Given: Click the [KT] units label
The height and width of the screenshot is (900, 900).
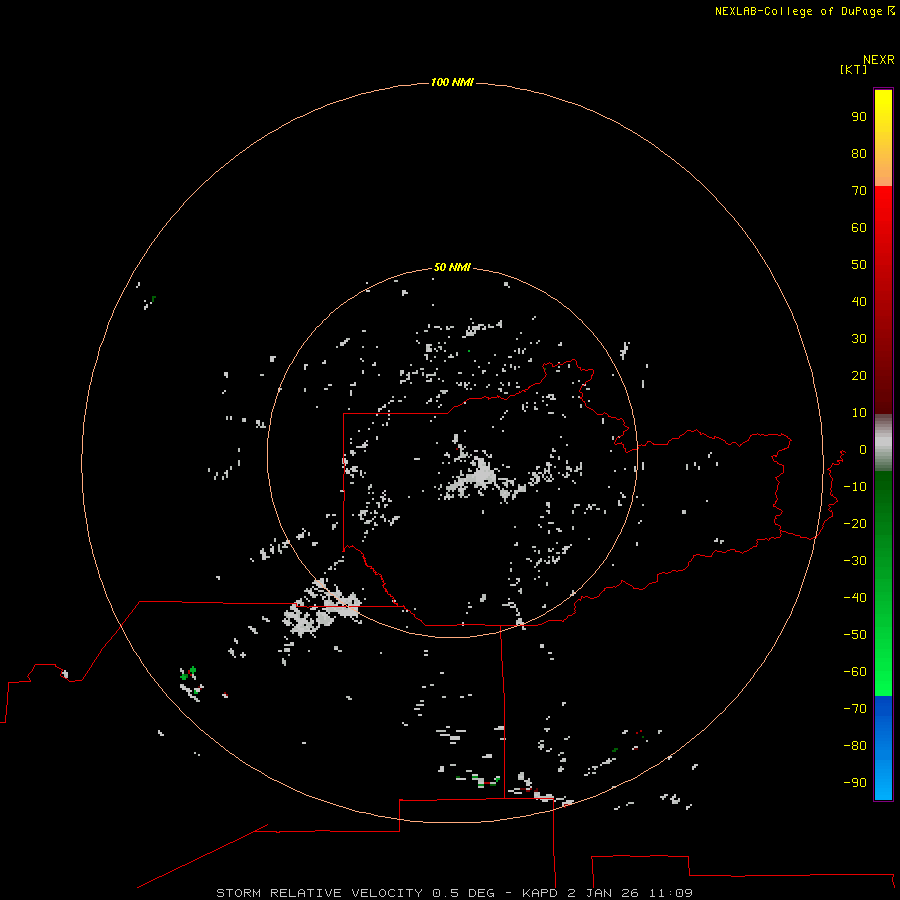Looking at the screenshot, I should tap(854, 69).
